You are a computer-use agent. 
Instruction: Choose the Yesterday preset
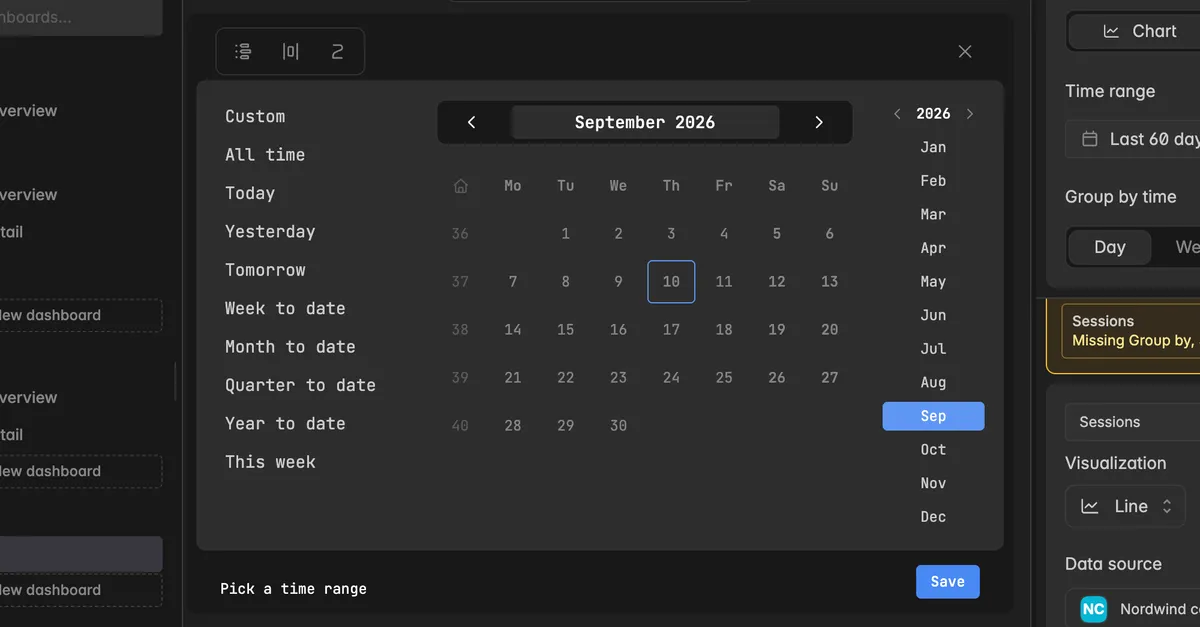coord(270,231)
